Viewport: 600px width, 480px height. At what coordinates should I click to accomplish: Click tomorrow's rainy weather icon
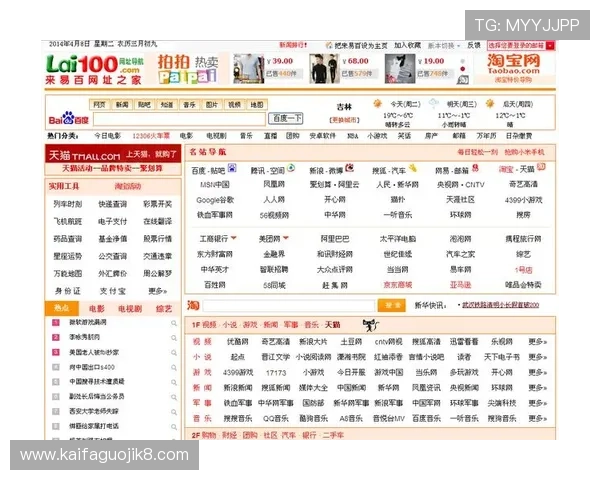pyautogui.click(x=434, y=103)
